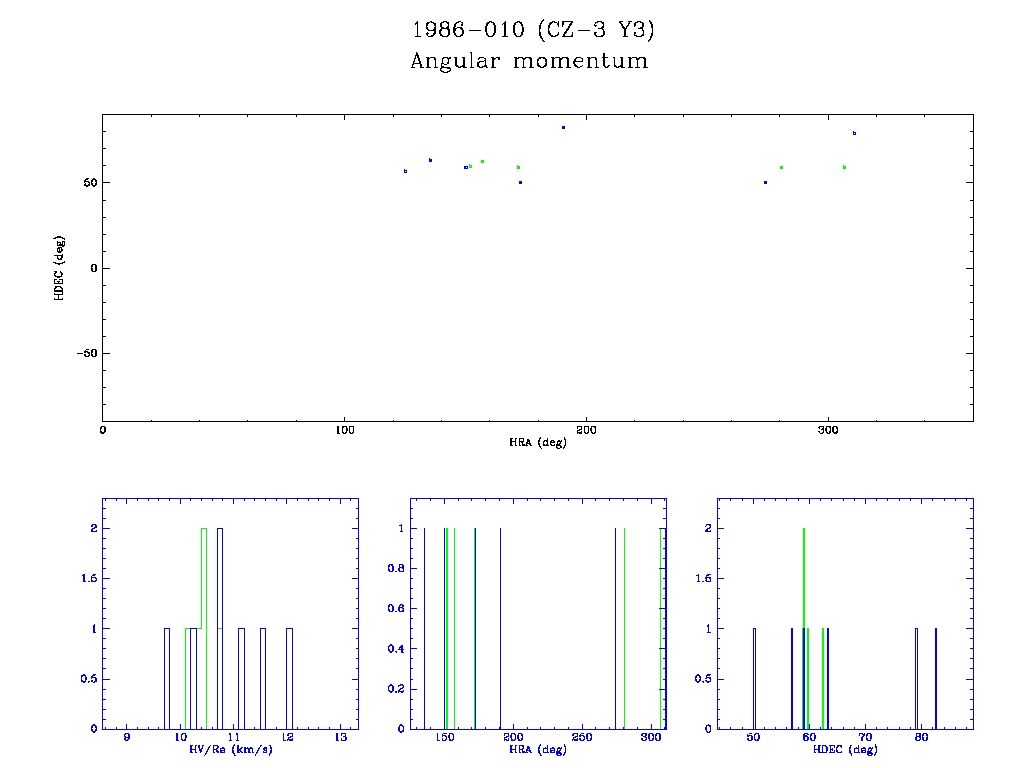Click the HV/Re (km/s) axis label
The image size is (1024, 768).
[x=230, y=750]
